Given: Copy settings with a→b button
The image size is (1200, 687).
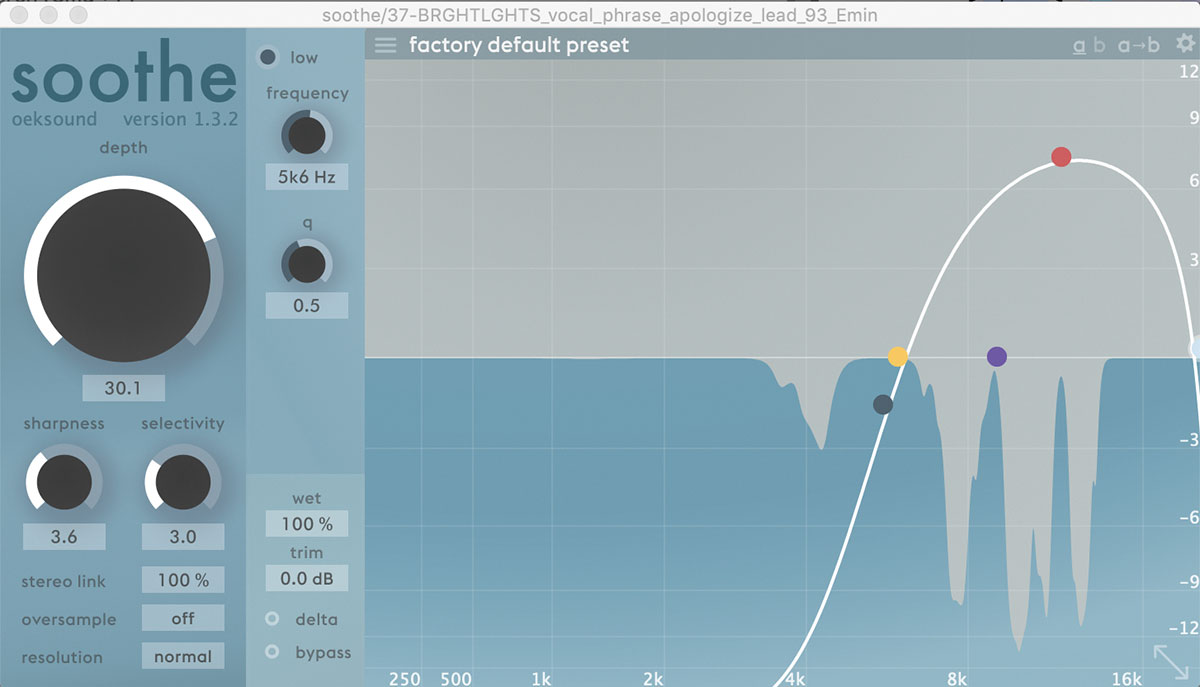Looking at the screenshot, I should 1139,45.
